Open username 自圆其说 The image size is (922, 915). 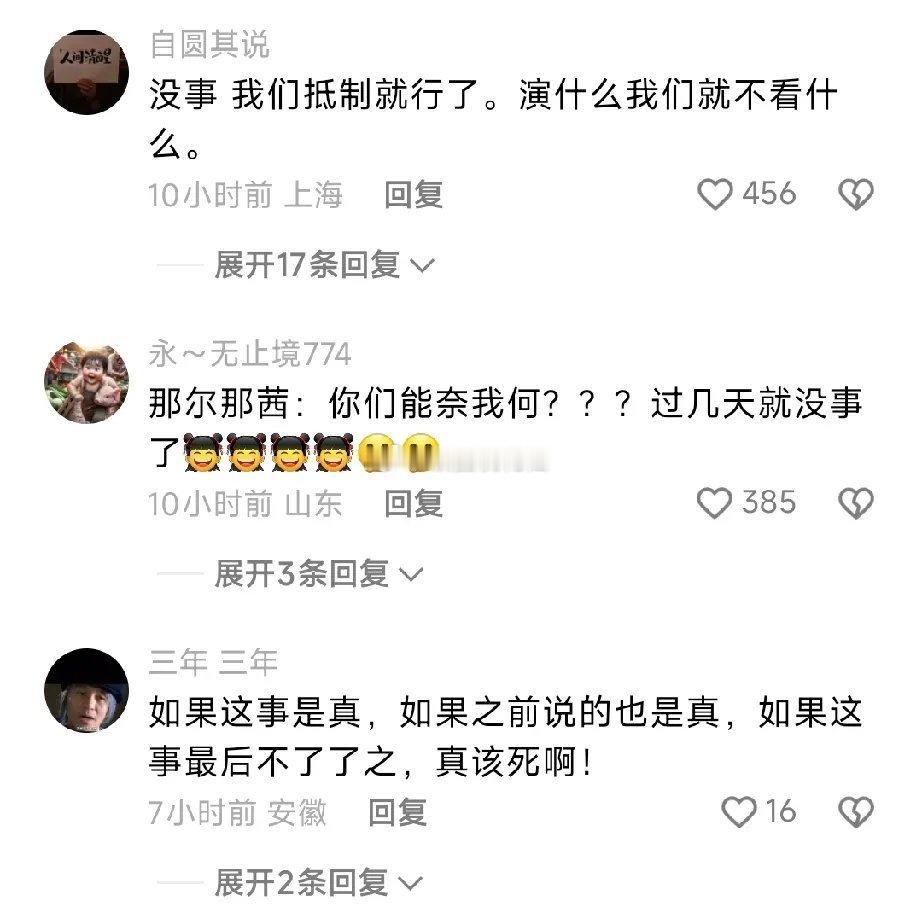(x=209, y=44)
